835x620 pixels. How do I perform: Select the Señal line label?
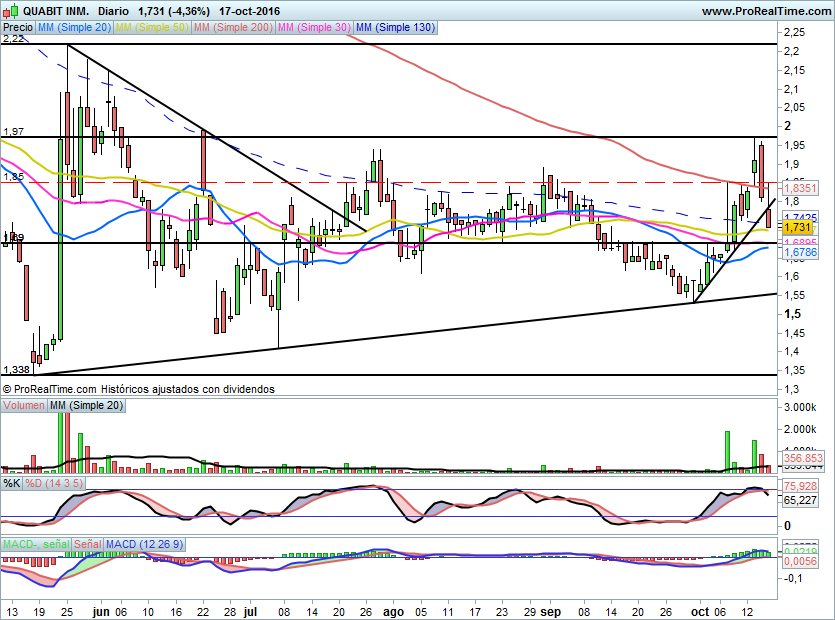(x=88, y=543)
